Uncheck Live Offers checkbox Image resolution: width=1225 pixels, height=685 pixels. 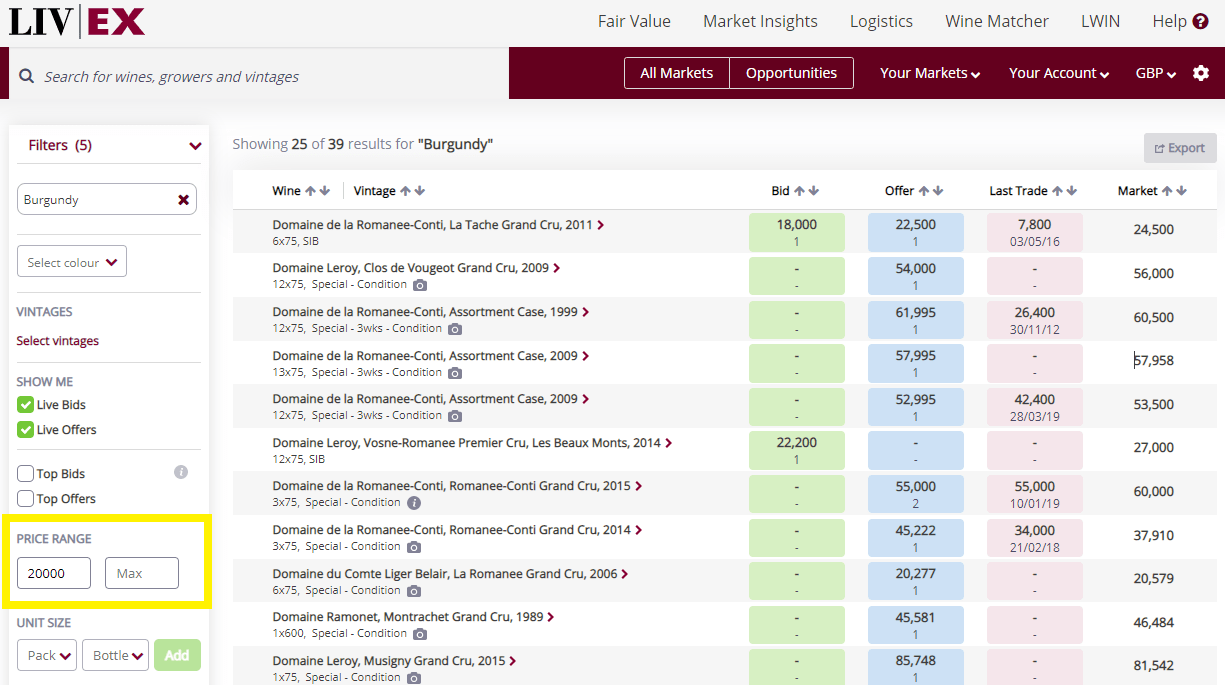(26, 430)
